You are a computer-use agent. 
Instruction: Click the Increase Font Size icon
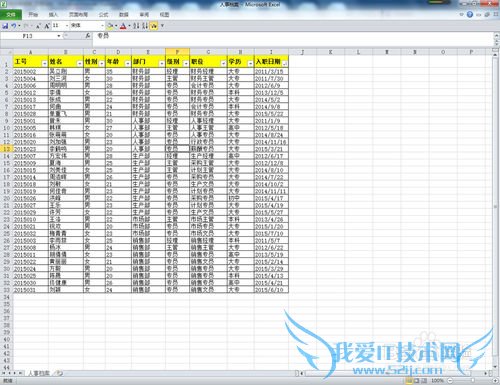coord(47,26)
